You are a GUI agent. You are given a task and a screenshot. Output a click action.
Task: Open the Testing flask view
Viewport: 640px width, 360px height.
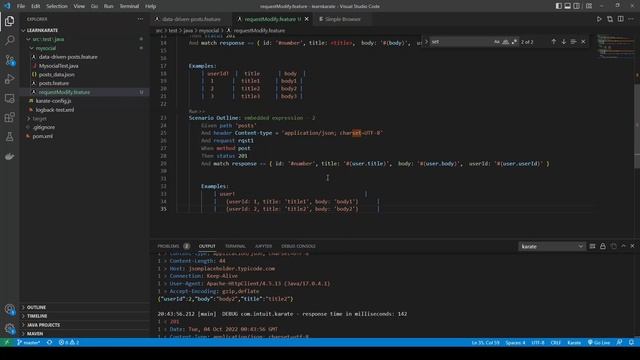[x=9, y=137]
